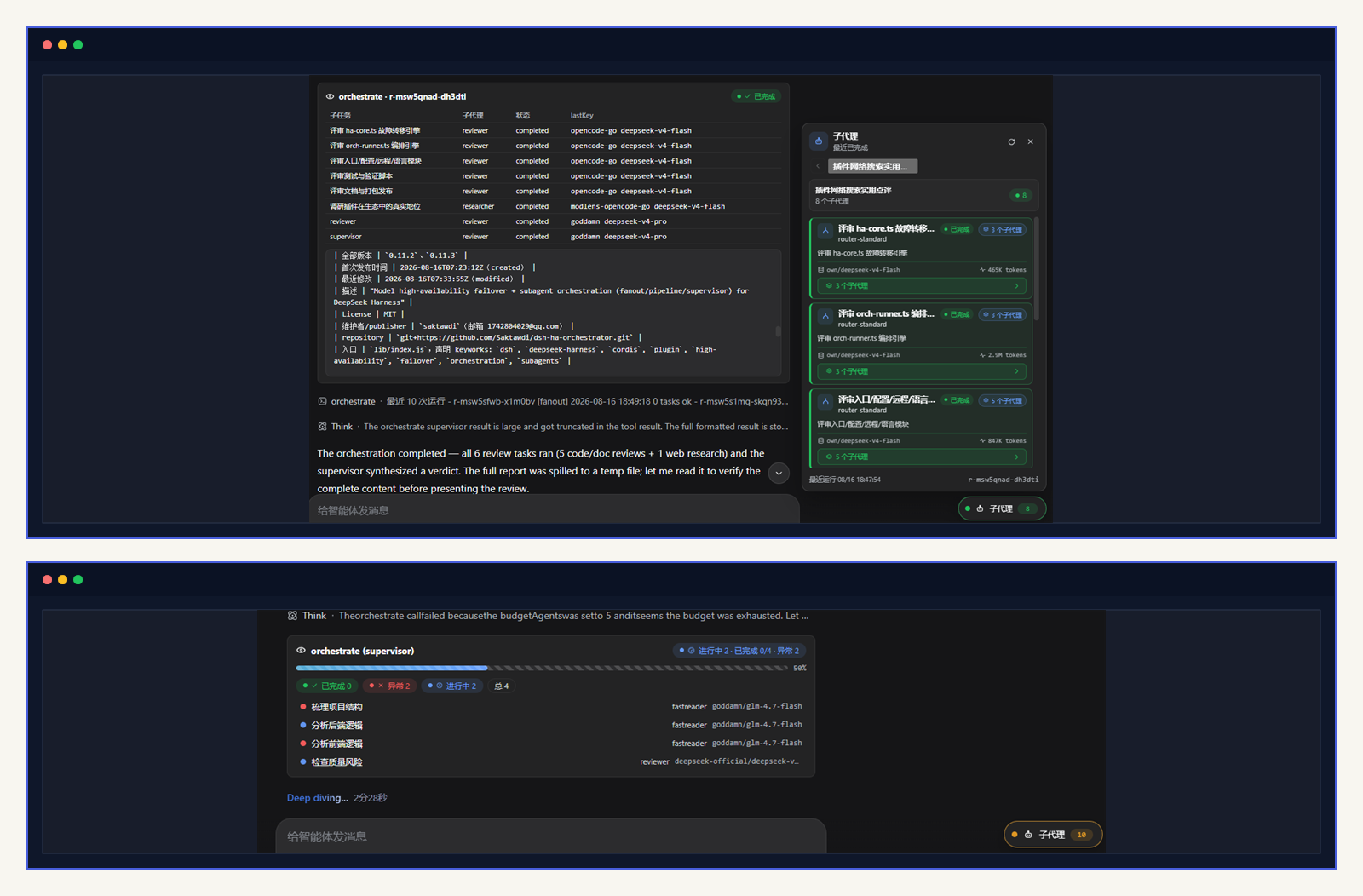Click red status dot of 分析前端逻辑
Image resolution: width=1363 pixels, height=896 pixels.
(x=302, y=744)
